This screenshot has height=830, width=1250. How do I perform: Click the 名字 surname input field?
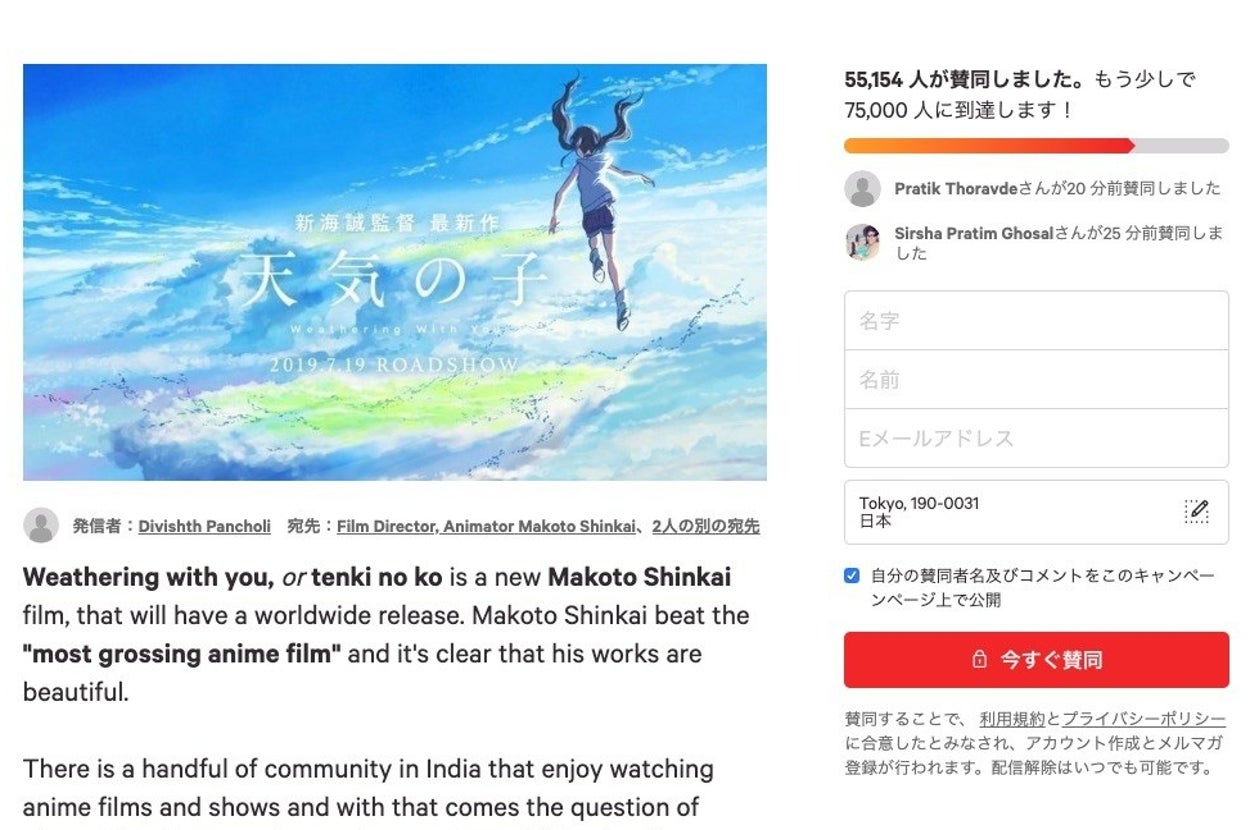(x=1036, y=321)
